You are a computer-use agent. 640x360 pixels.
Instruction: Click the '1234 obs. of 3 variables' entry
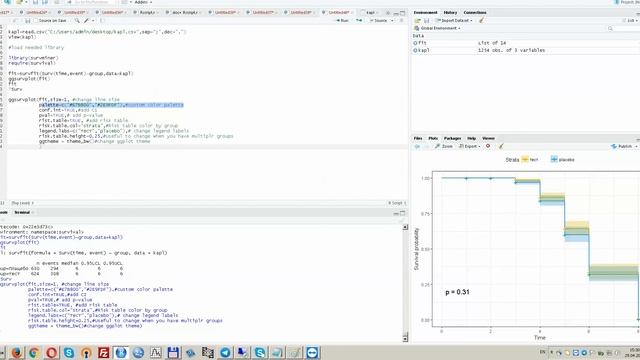point(511,50)
